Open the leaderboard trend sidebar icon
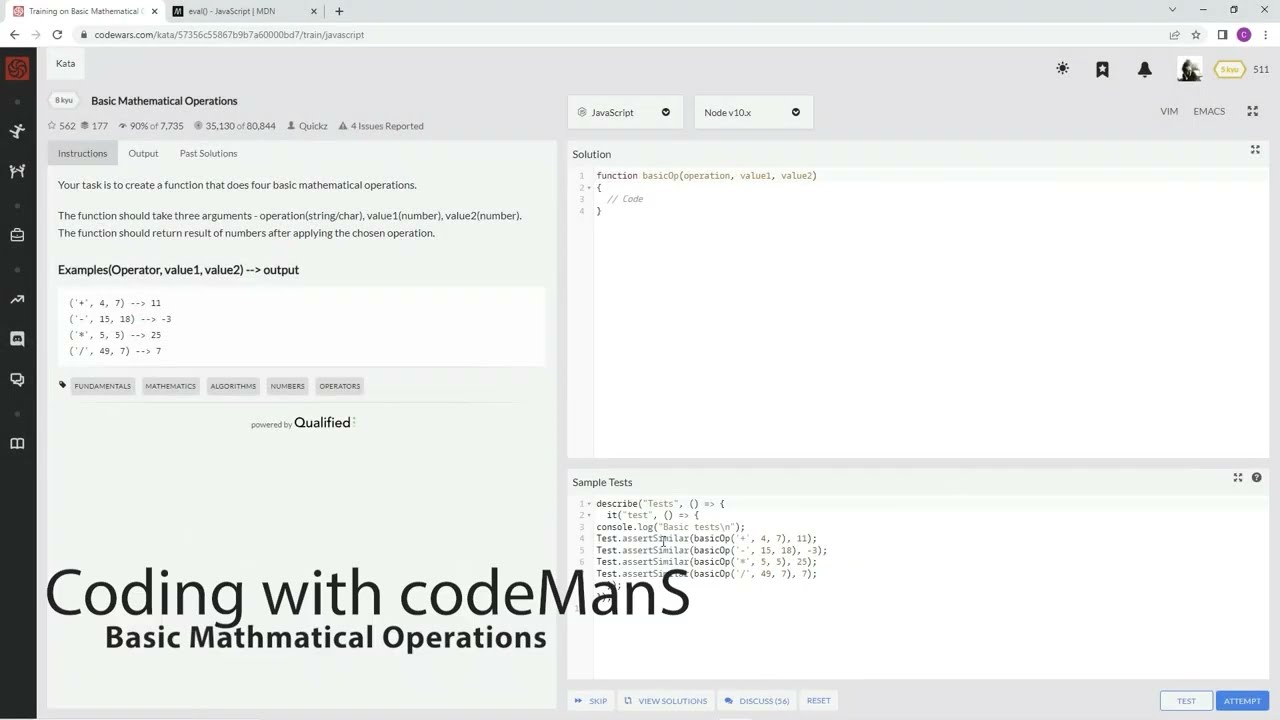Viewport: 1280px width, 720px height. [17, 299]
